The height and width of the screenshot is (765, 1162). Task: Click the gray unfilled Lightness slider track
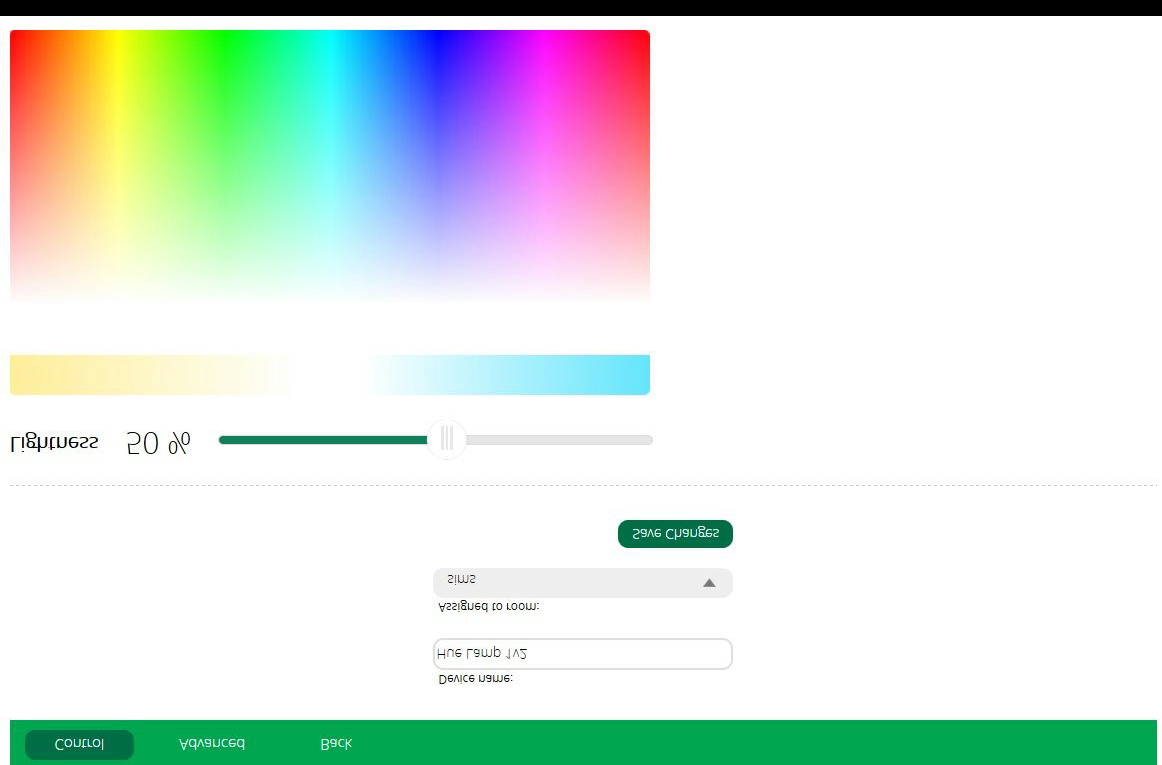click(560, 440)
